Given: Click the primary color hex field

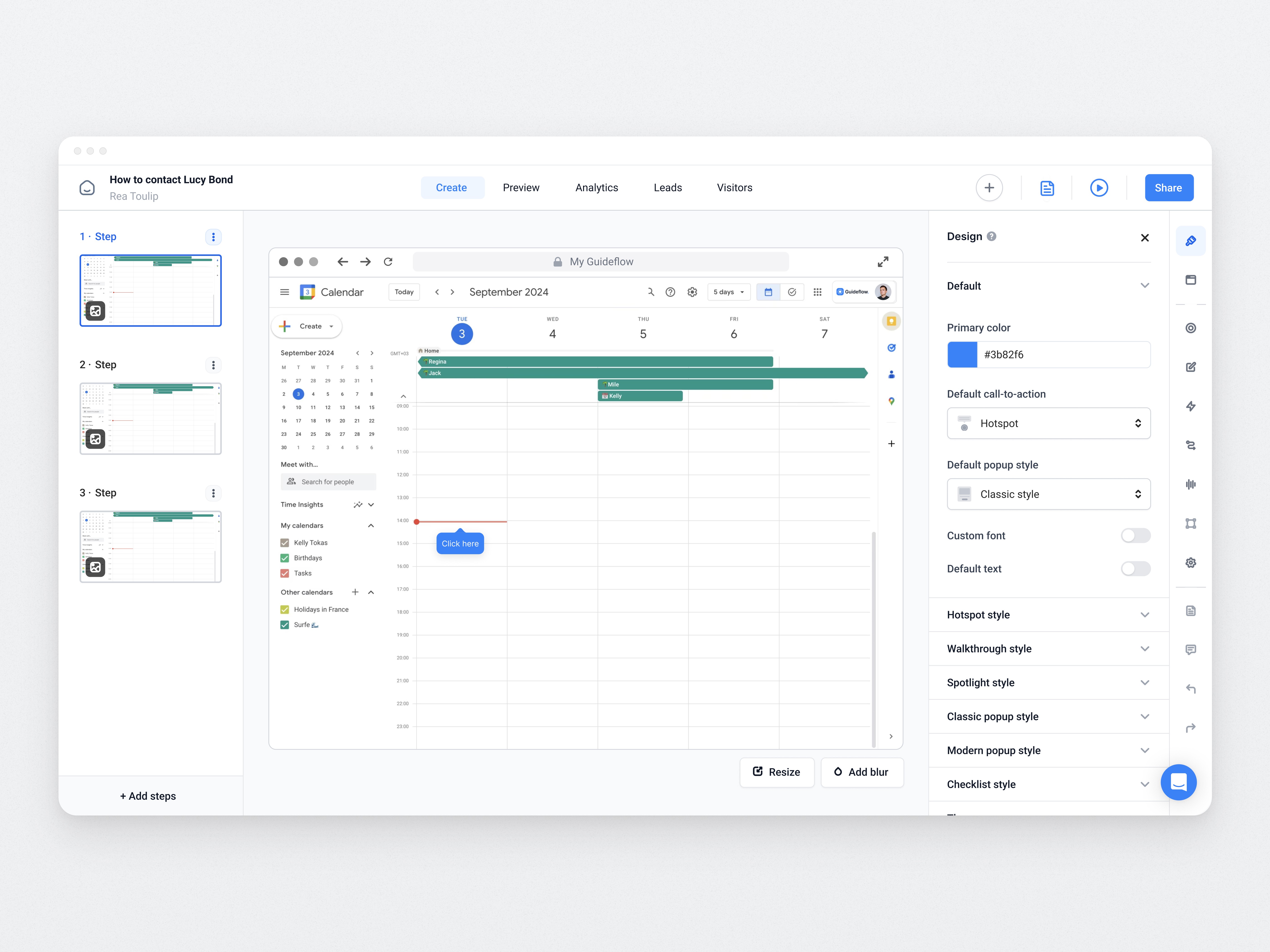Looking at the screenshot, I should tap(1063, 355).
